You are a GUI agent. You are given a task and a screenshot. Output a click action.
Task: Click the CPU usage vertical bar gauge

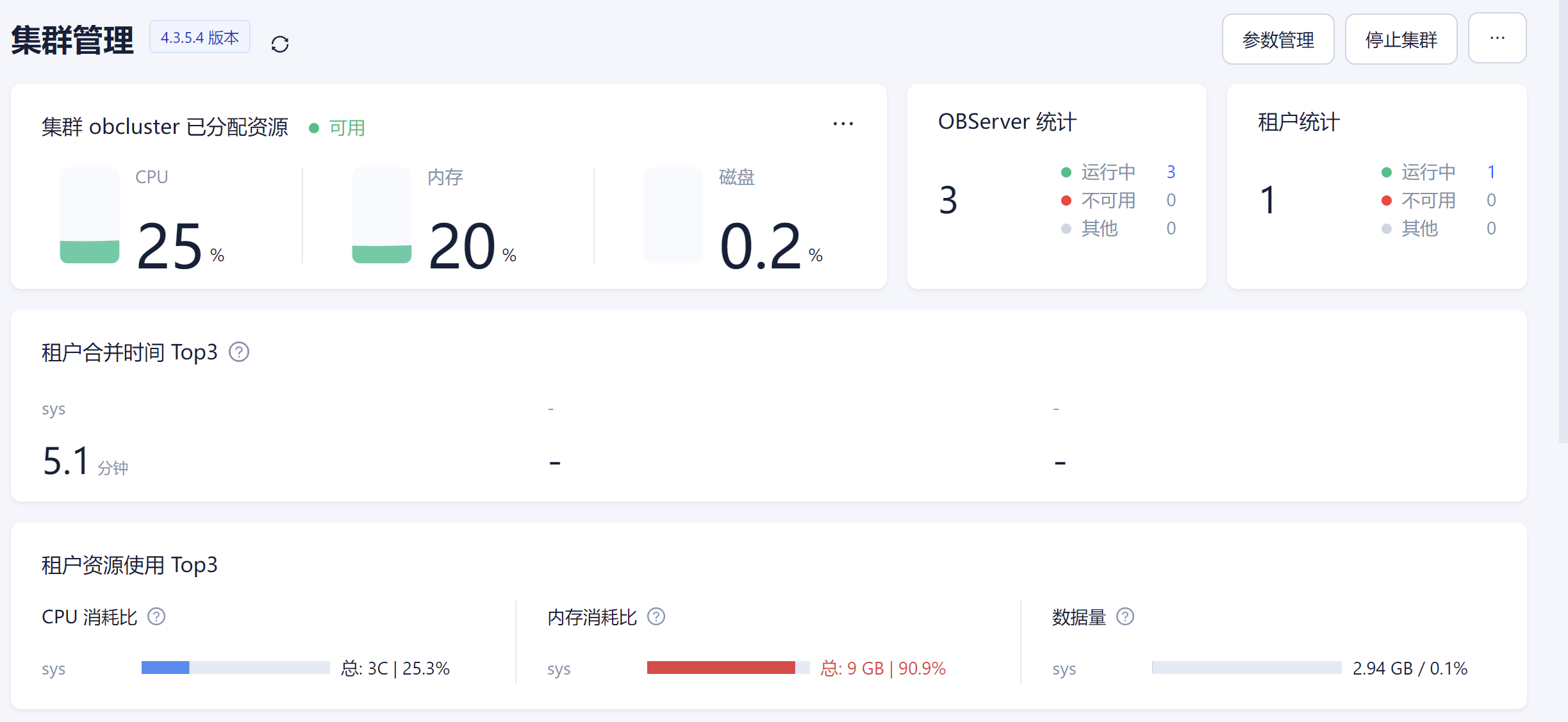coord(90,215)
